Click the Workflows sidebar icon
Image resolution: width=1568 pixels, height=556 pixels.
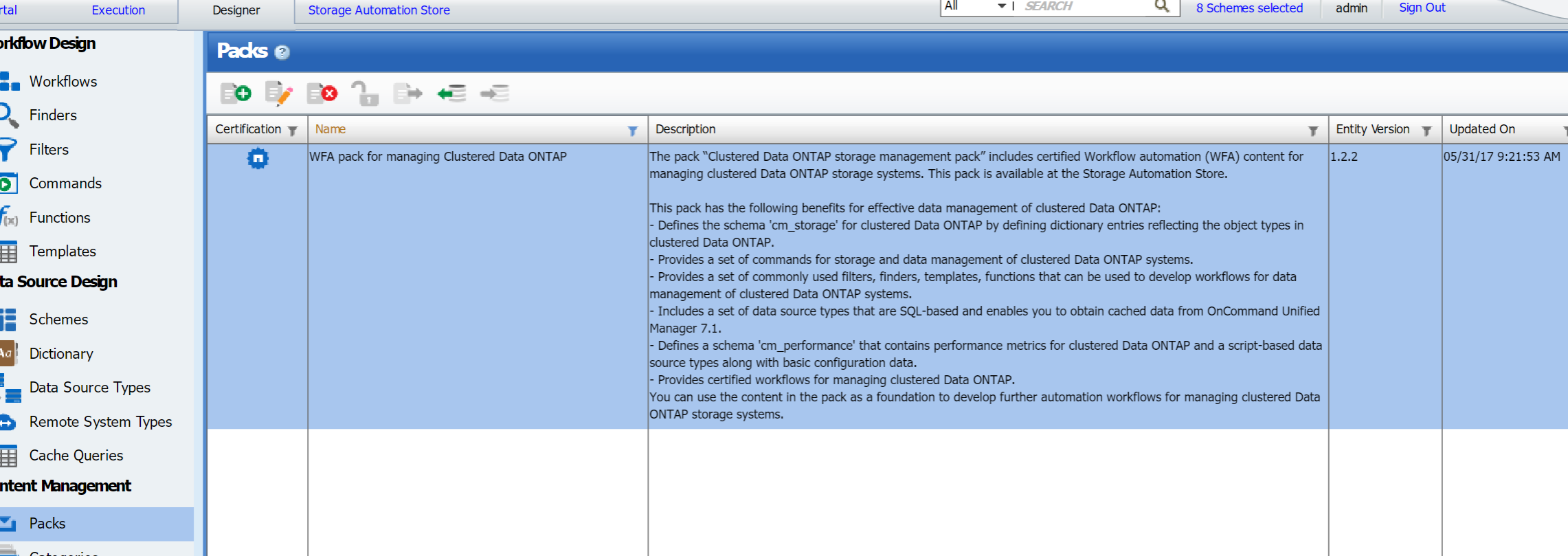[9, 81]
